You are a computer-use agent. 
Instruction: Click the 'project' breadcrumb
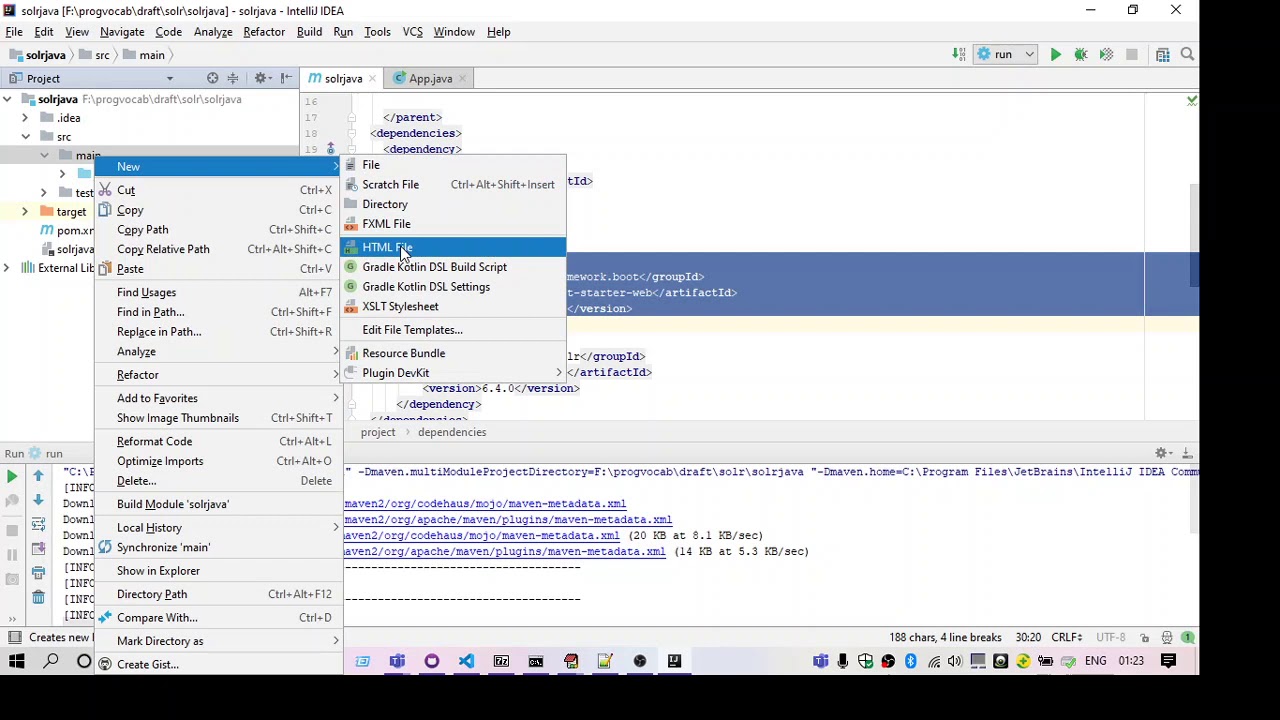tap(378, 432)
